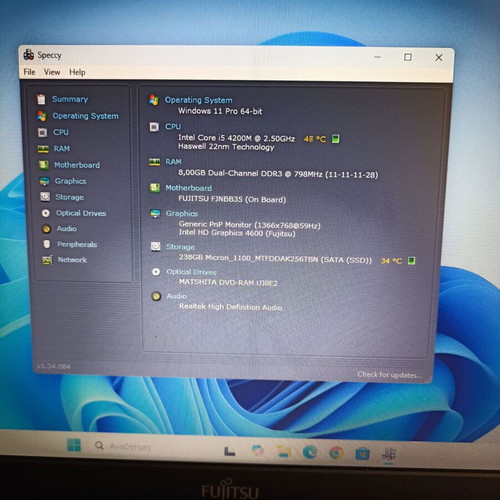Click 'MATSHITA DVD-RAM UJ8E2' text

tap(228, 283)
